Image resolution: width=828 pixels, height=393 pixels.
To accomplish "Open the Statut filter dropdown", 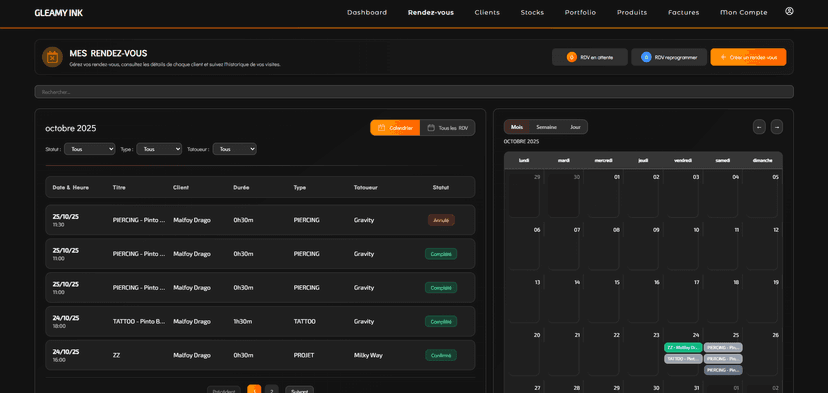I will point(90,149).
